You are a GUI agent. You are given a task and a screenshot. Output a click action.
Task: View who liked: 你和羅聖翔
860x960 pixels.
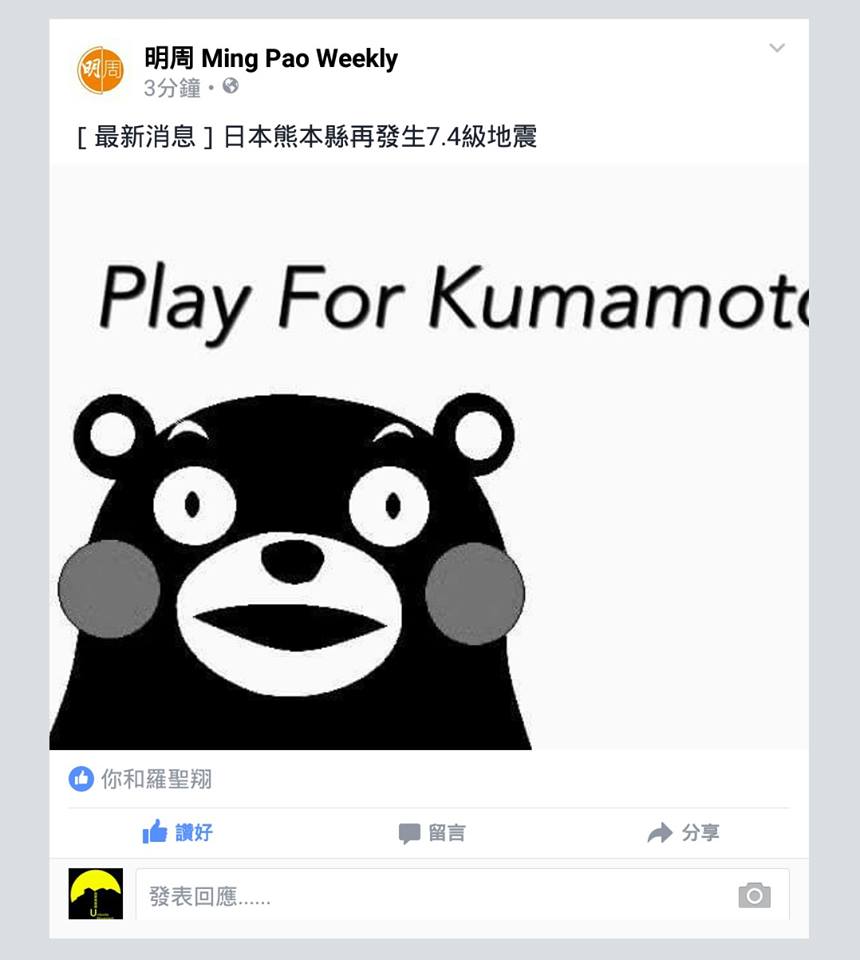tap(156, 779)
